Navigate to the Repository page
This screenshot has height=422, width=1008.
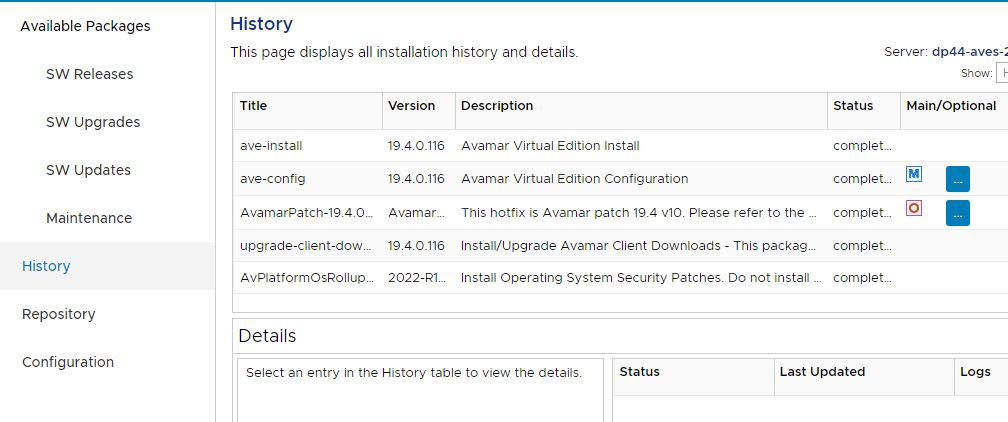[x=59, y=314]
